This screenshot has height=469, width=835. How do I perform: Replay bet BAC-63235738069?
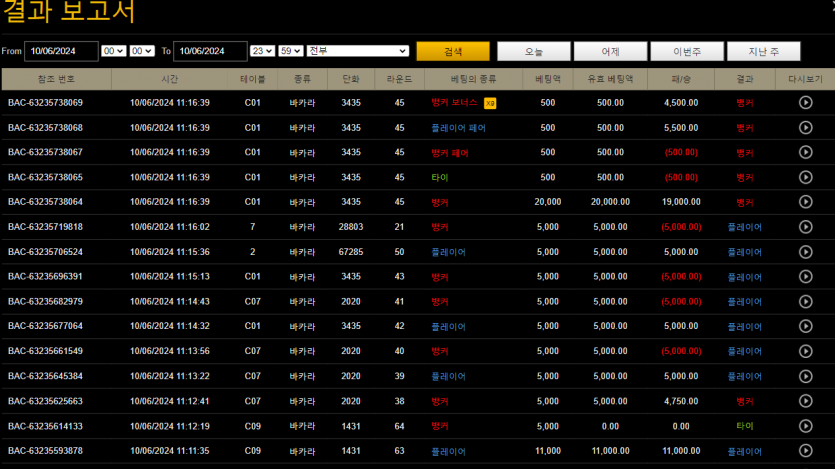pyautogui.click(x=805, y=102)
